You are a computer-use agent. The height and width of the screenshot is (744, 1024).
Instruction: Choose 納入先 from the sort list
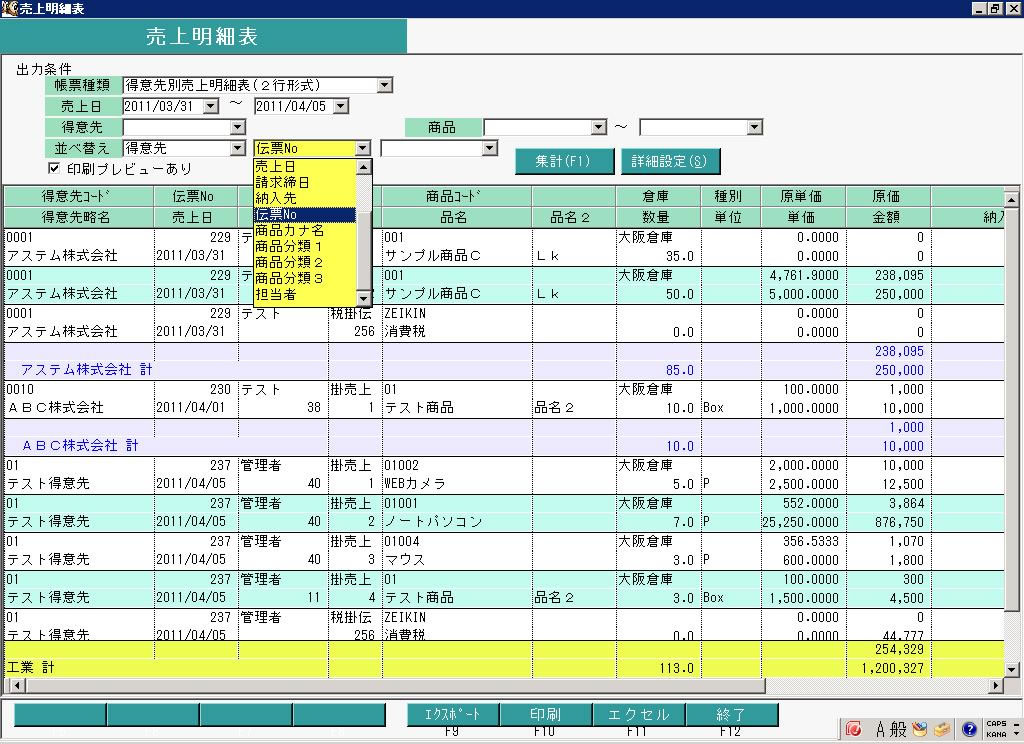coord(305,198)
